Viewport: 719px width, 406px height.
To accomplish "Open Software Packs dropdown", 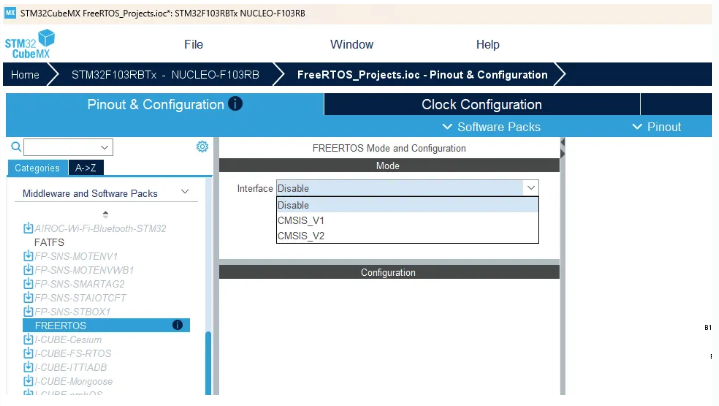I will (492, 127).
